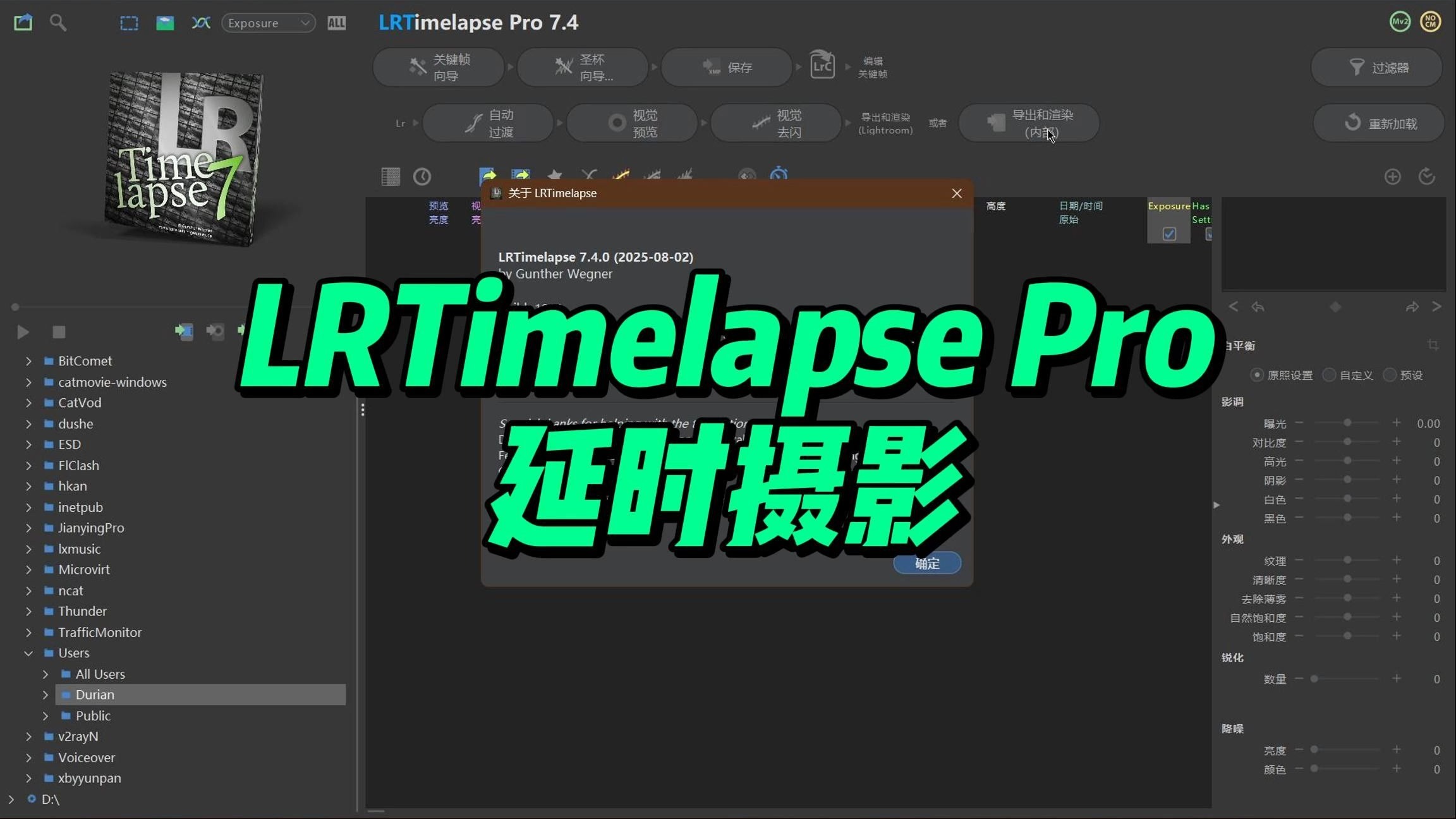
Task: Click the 锐化 数量 slider handle
Action: click(1314, 679)
